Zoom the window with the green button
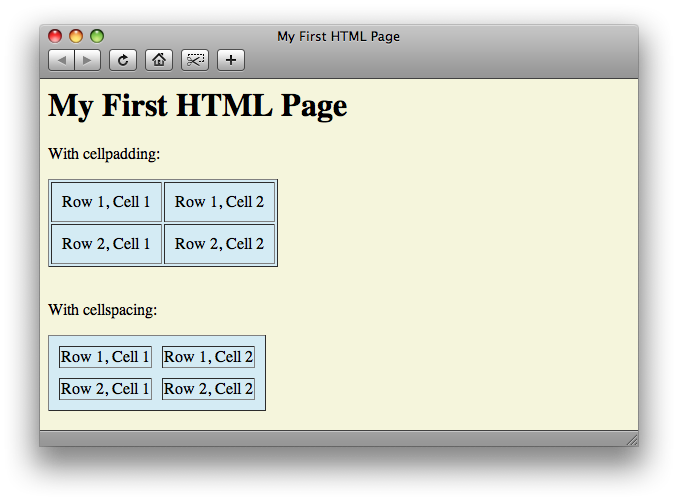678x501 pixels. (x=97, y=36)
